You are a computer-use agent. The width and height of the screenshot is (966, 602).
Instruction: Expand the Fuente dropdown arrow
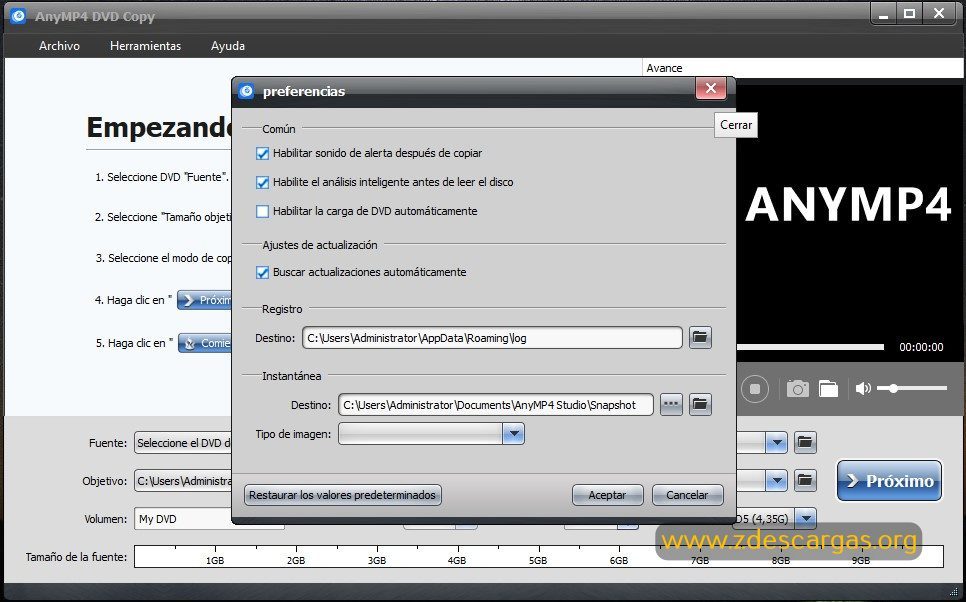[x=776, y=442]
